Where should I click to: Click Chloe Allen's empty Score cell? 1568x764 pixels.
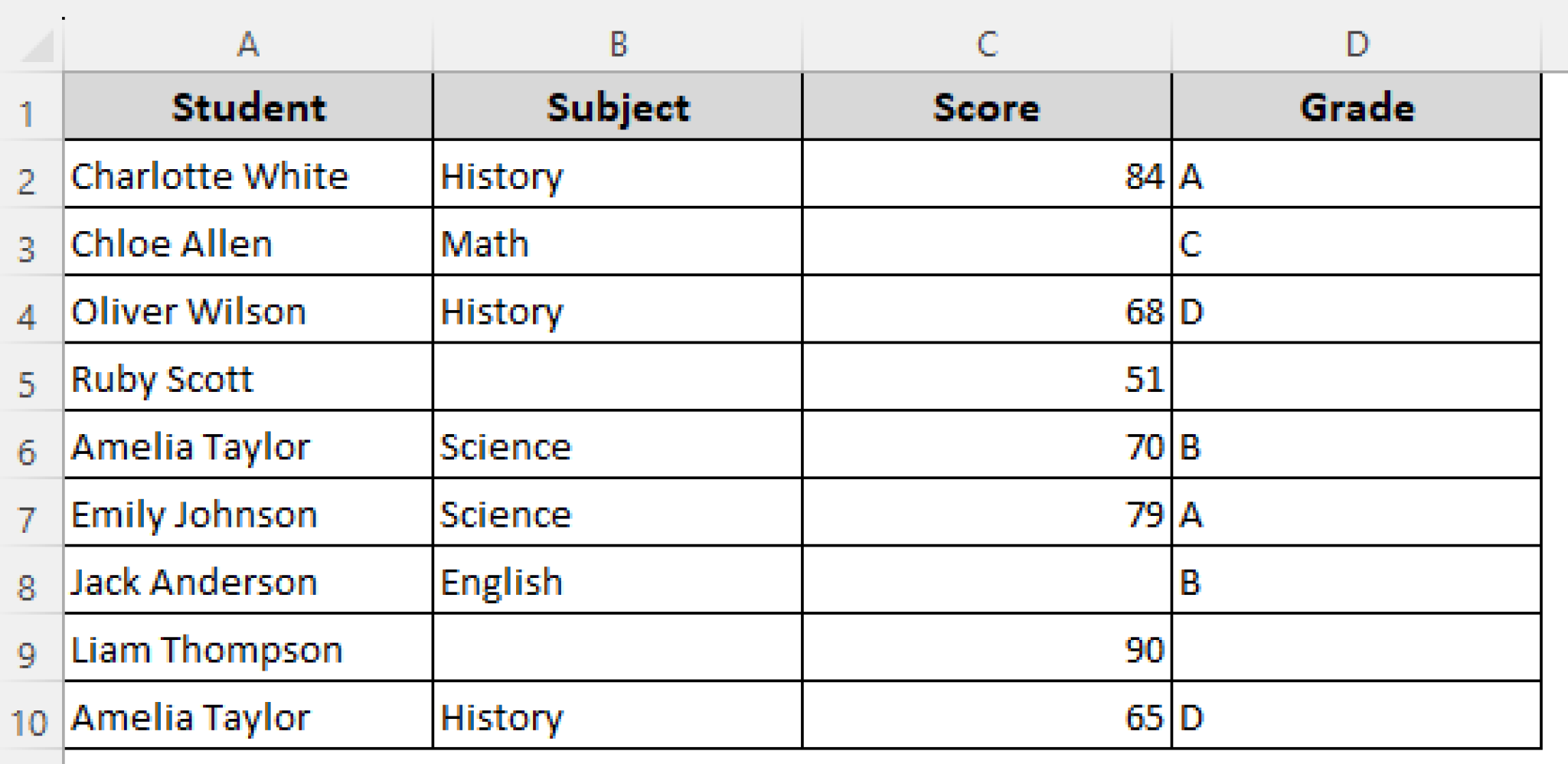tap(987, 243)
